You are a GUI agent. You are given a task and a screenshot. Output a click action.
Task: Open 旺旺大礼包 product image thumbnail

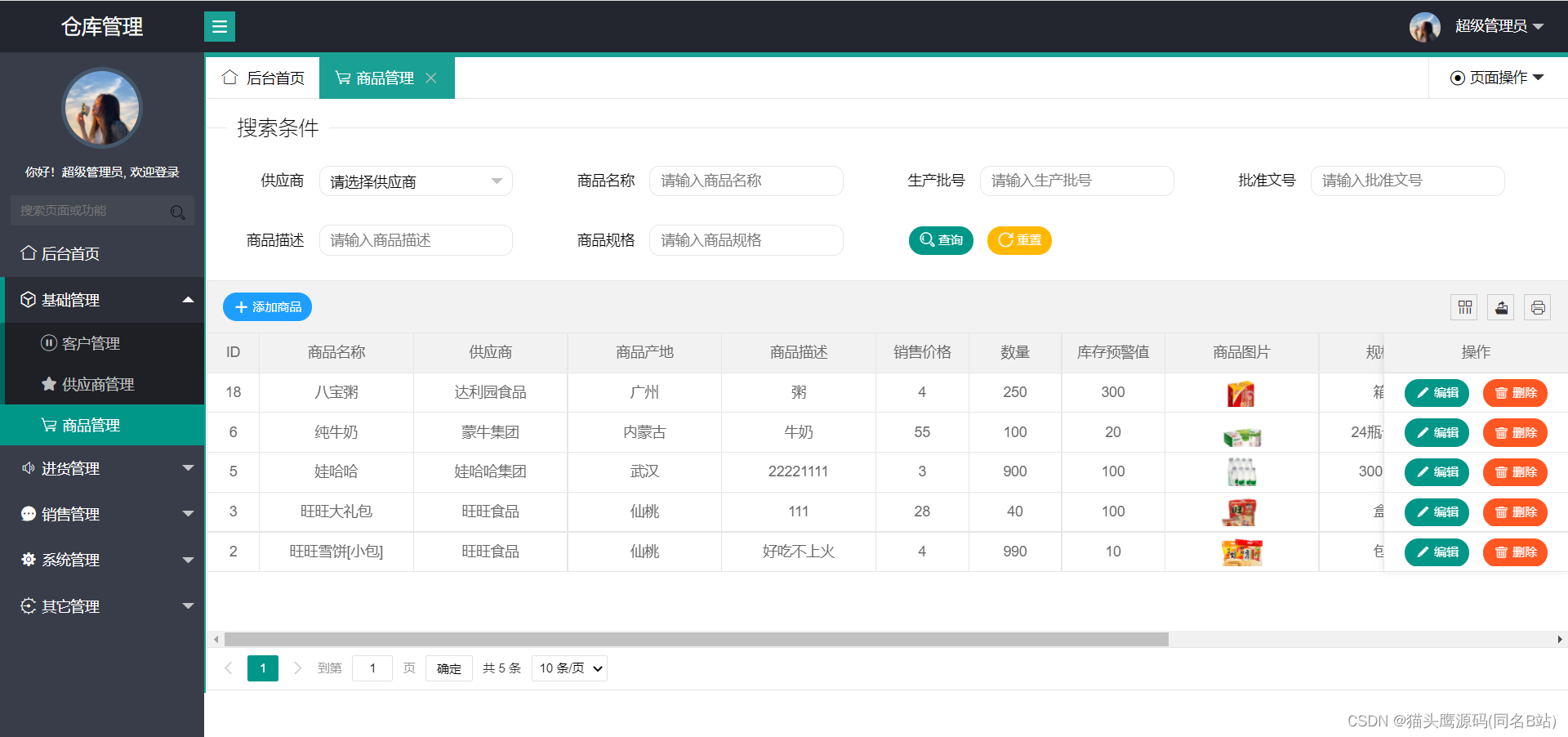(1240, 512)
